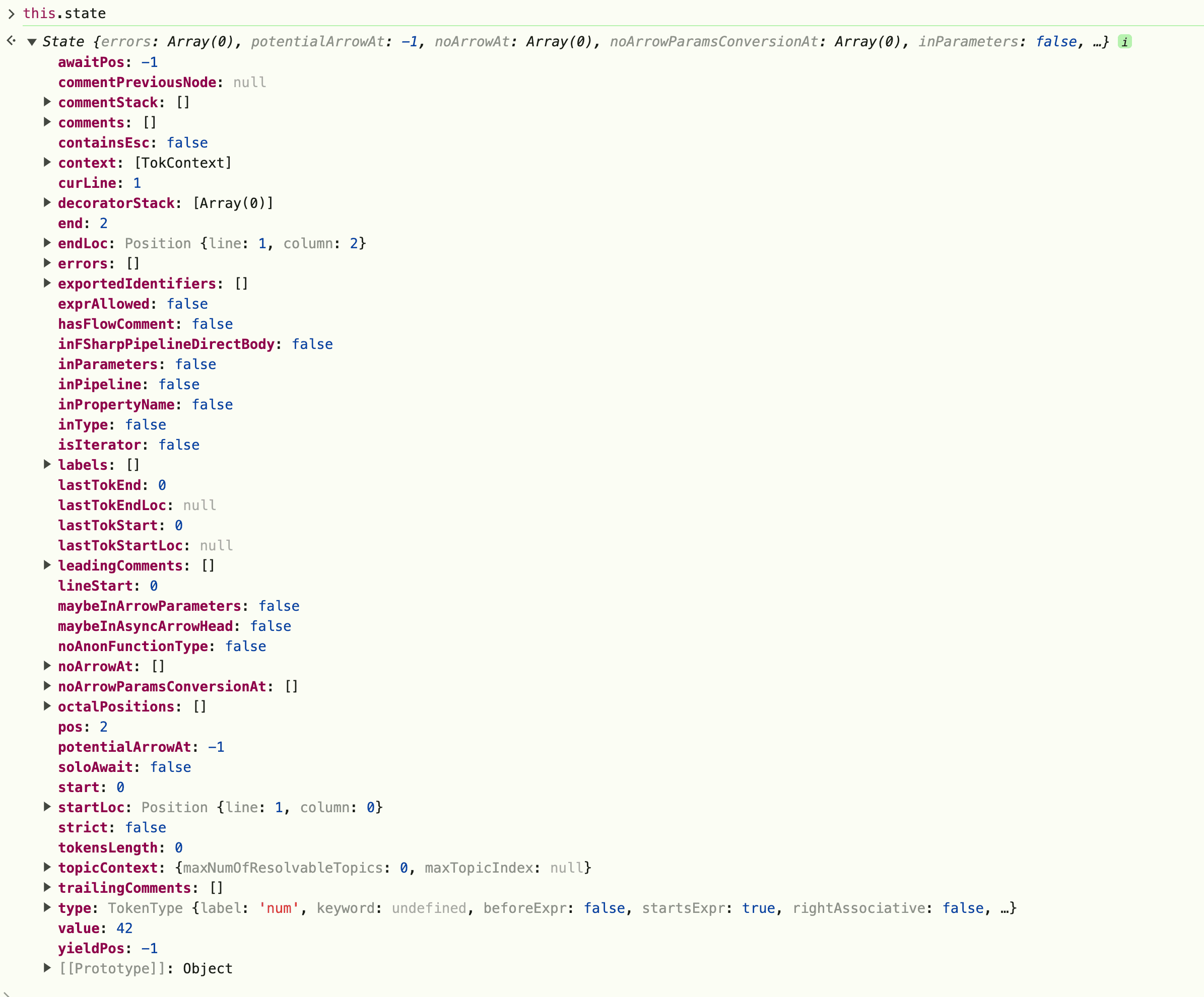Image resolution: width=1204 pixels, height=997 pixels.
Task: Click the green info icon badge
Action: [1124, 42]
